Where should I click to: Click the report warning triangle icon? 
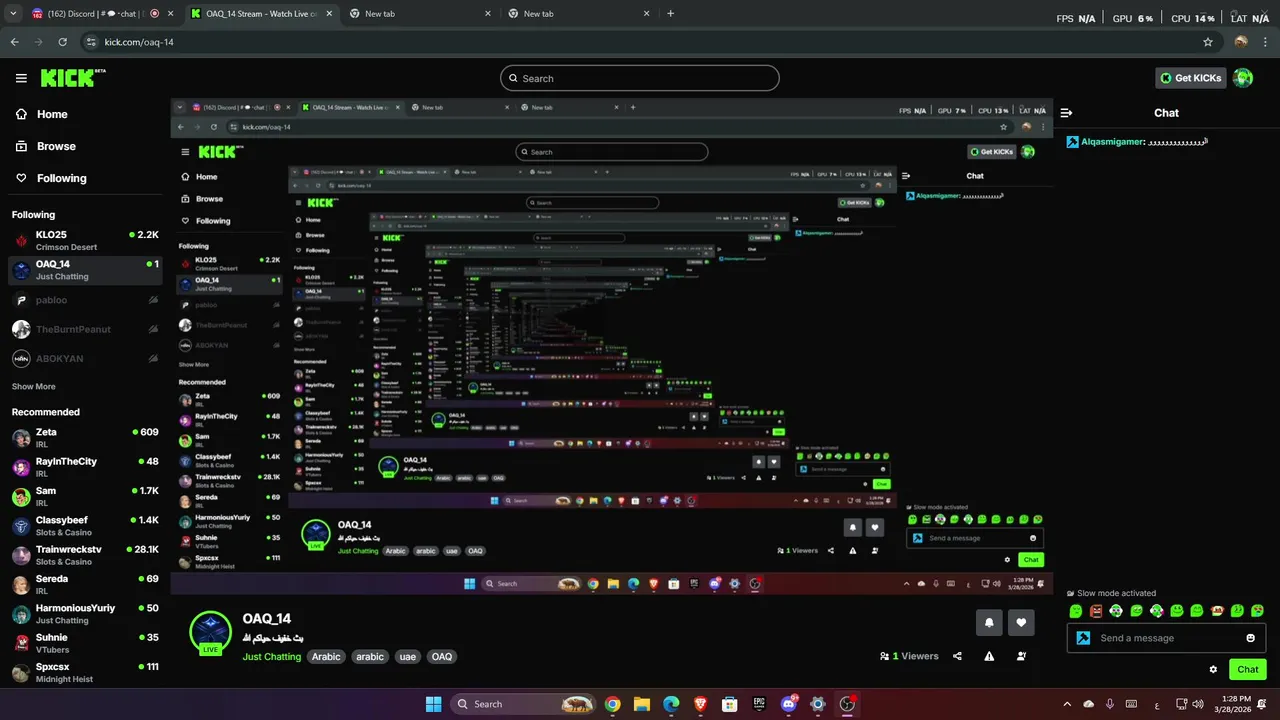click(989, 656)
